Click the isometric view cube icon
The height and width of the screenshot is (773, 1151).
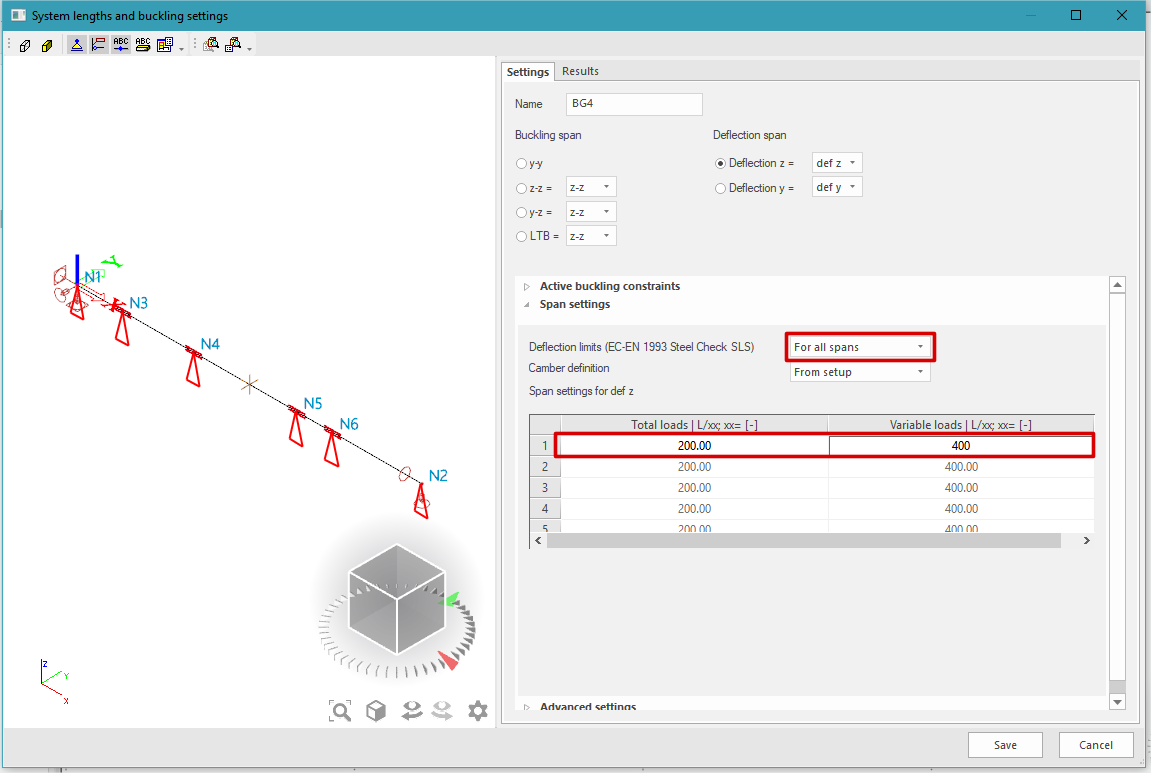click(x=376, y=710)
